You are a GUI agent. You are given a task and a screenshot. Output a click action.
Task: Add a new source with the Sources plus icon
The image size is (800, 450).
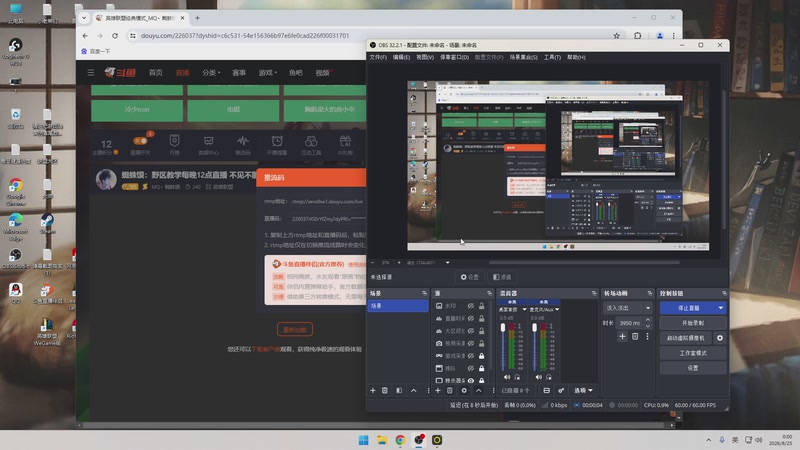click(x=437, y=390)
